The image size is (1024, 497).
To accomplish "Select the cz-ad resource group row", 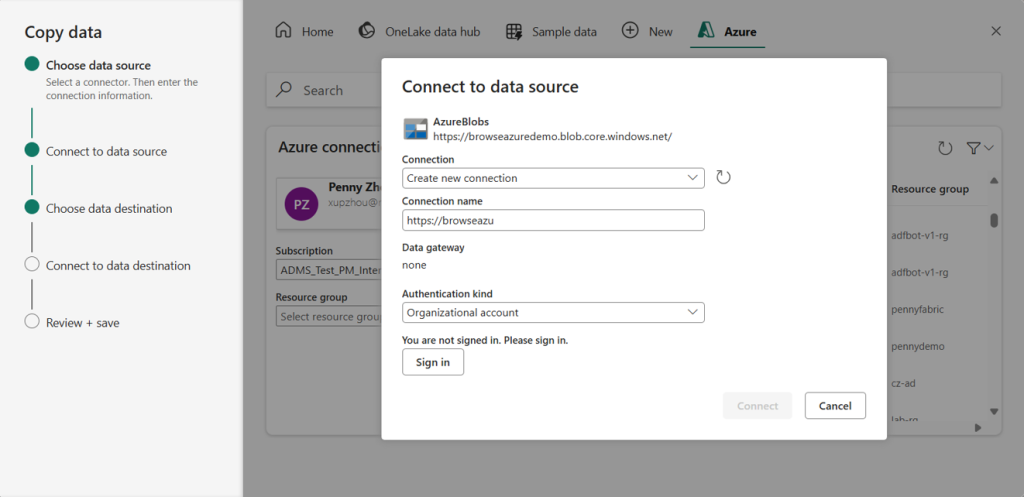I will pos(903,383).
